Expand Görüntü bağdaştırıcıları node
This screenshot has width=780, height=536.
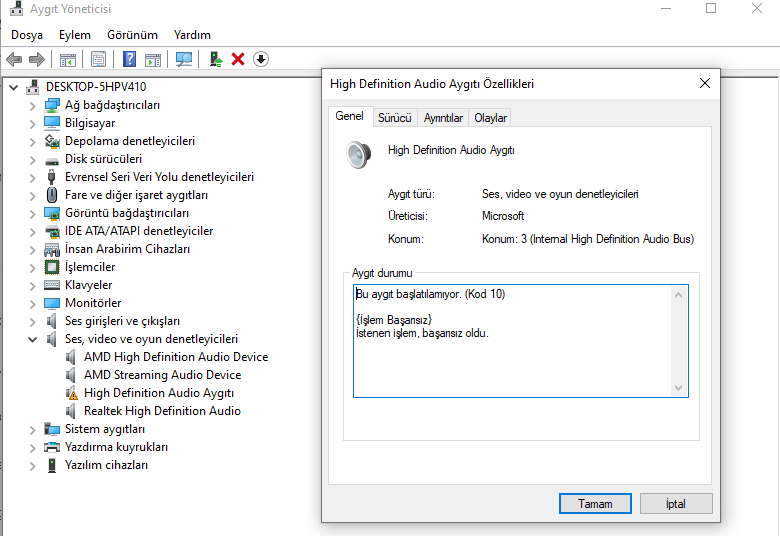(x=32, y=214)
